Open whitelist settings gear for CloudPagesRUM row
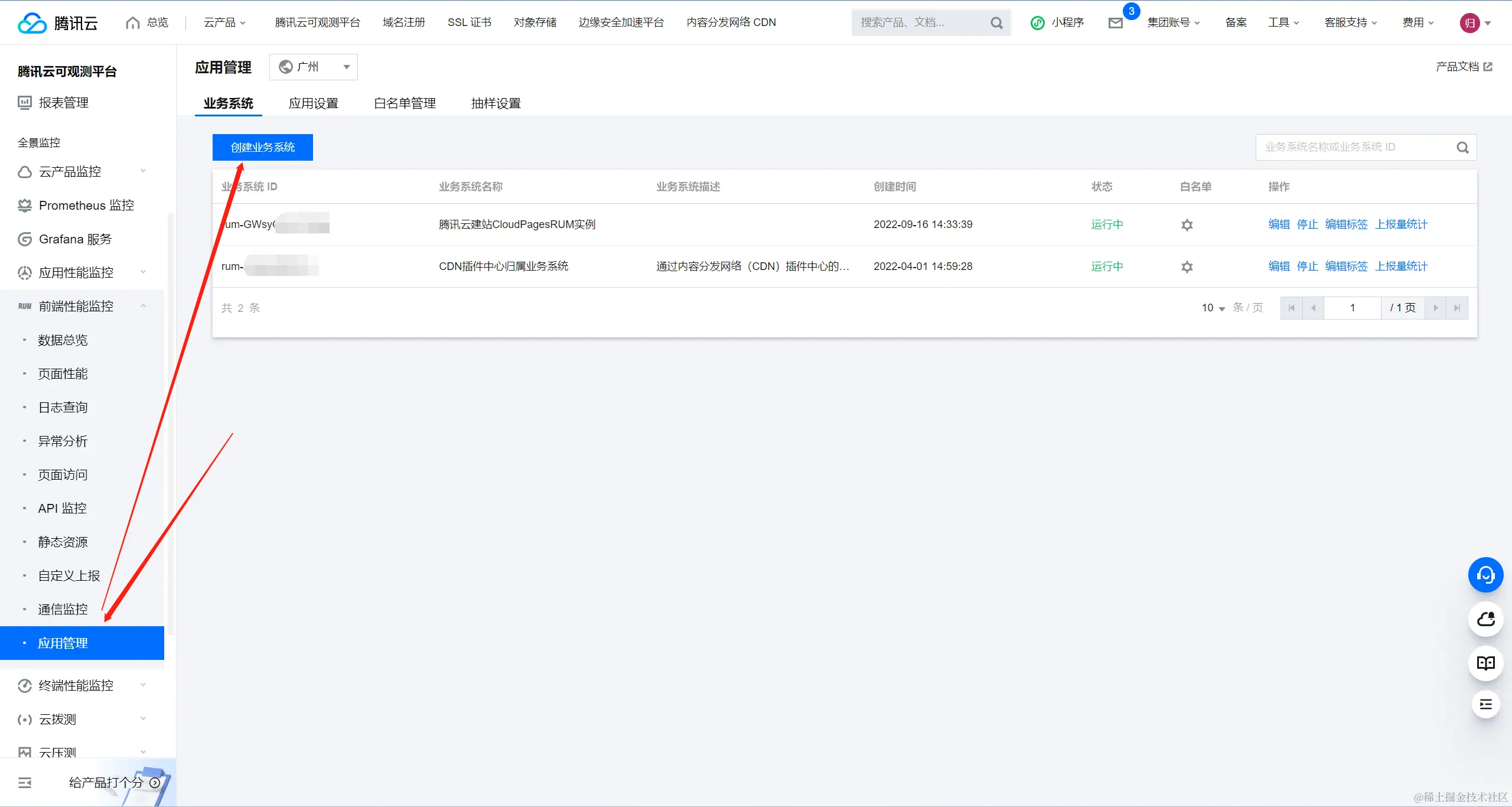Screen dimensions: 1512x807 [1187, 224]
